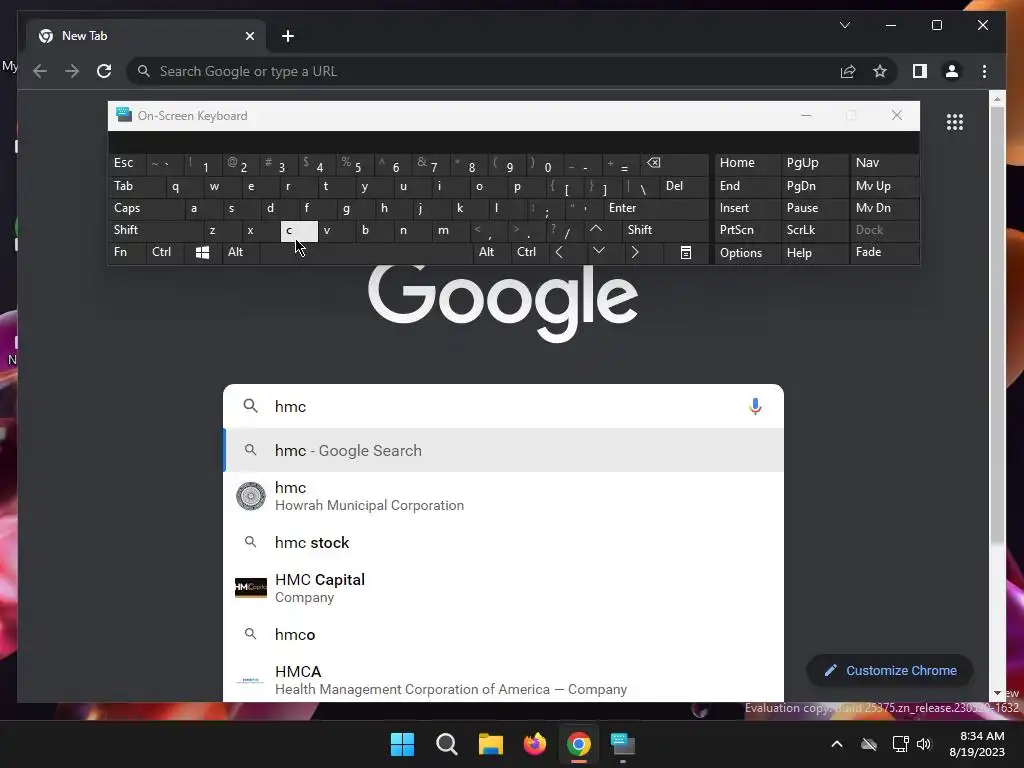Select the hmc - Google Search suggestion
Screen dimensions: 1024x768
click(x=504, y=451)
